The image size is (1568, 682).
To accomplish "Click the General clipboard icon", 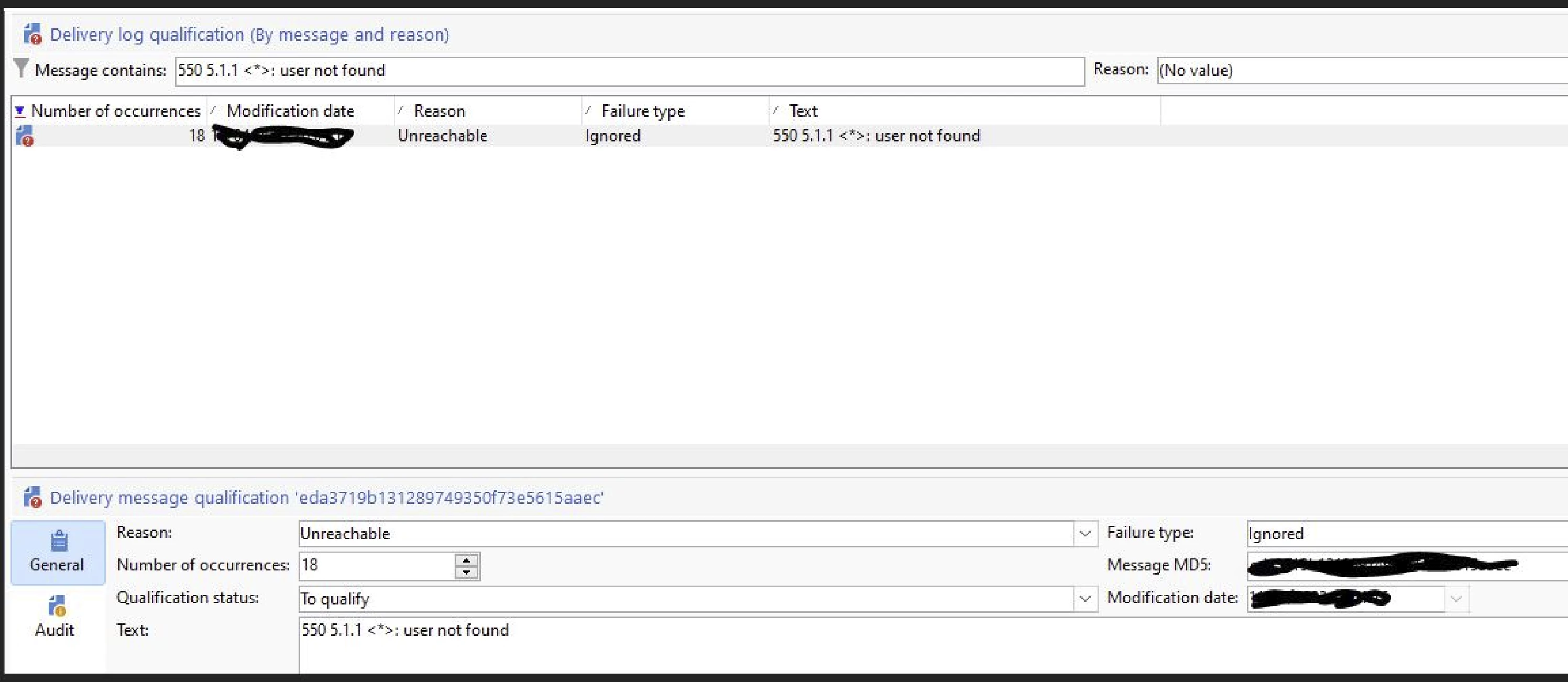I will pyautogui.click(x=59, y=540).
